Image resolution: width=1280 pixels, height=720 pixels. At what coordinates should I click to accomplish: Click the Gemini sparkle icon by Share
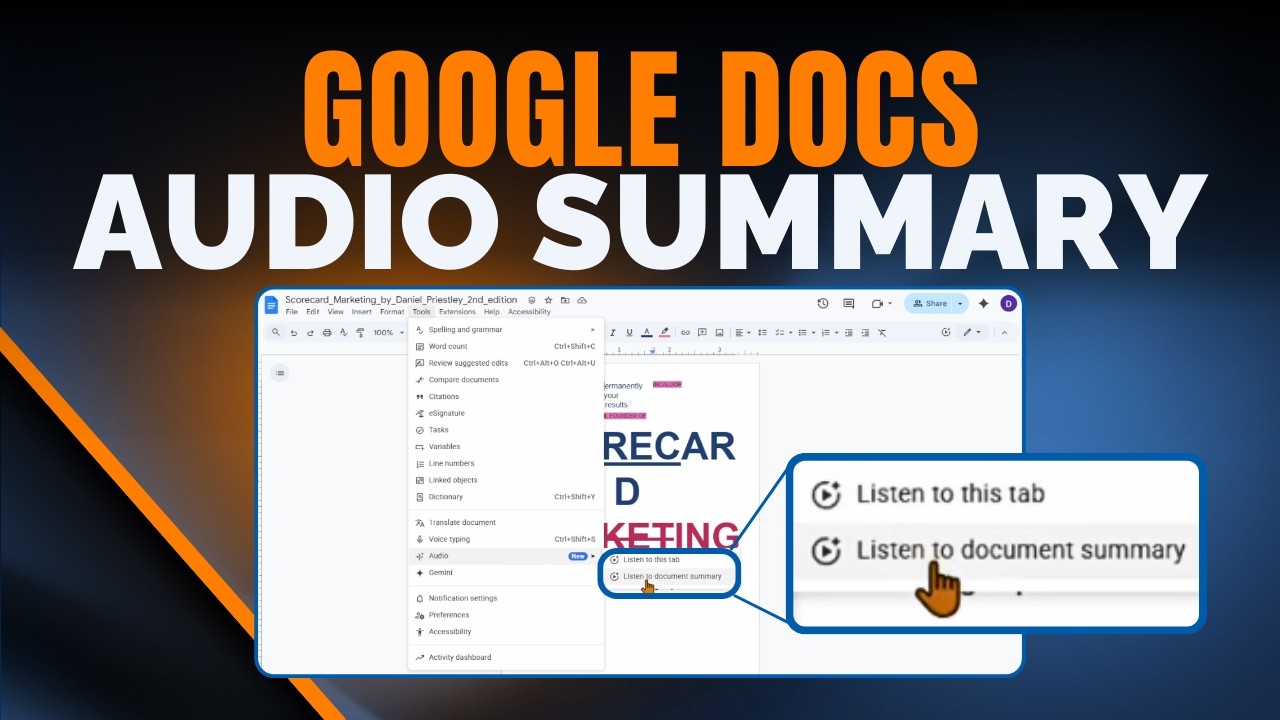click(984, 303)
